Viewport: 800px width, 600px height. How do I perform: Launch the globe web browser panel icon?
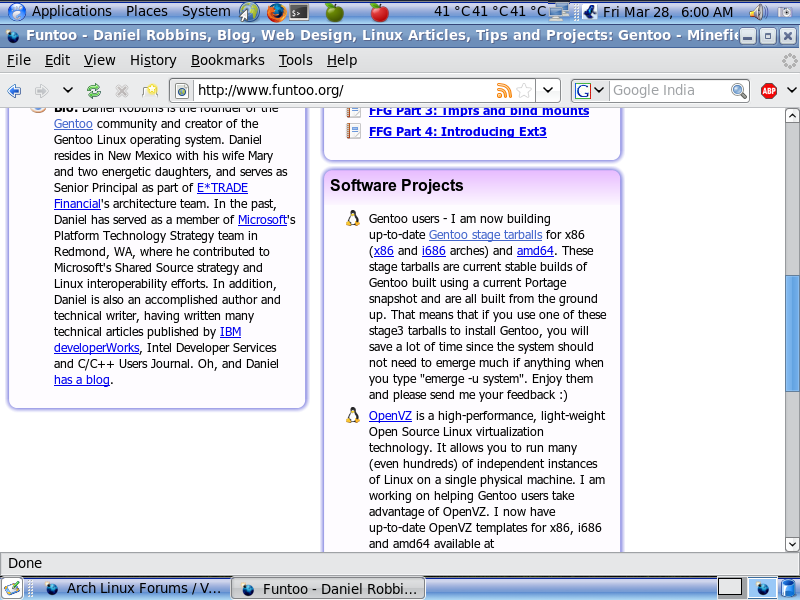pos(249,12)
